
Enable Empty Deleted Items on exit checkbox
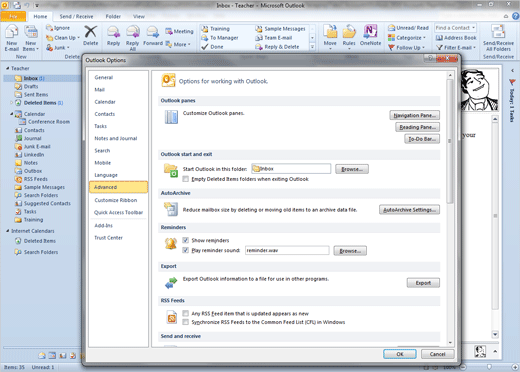[x=185, y=179]
